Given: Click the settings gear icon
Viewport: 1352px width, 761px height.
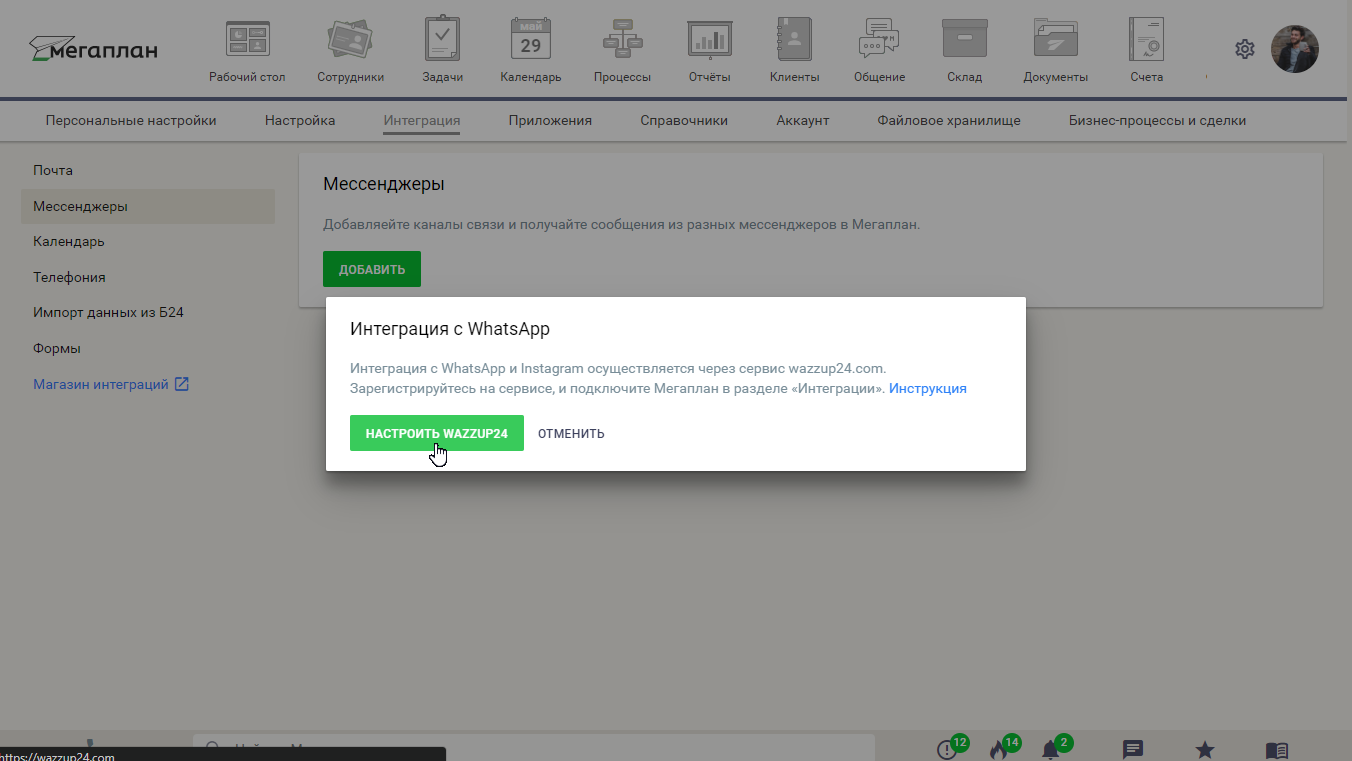Looking at the screenshot, I should pyautogui.click(x=1244, y=49).
